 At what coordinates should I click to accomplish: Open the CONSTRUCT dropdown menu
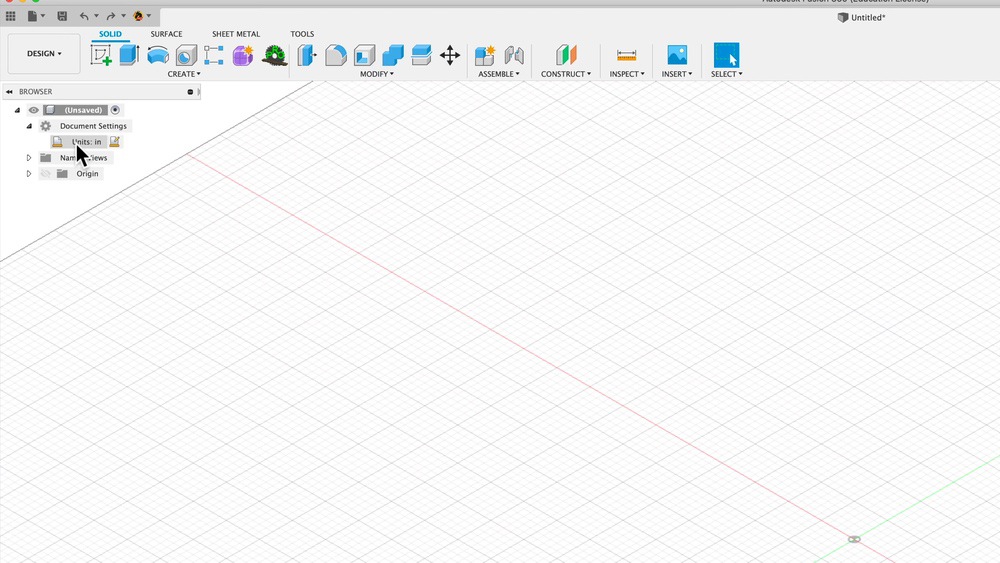click(566, 74)
